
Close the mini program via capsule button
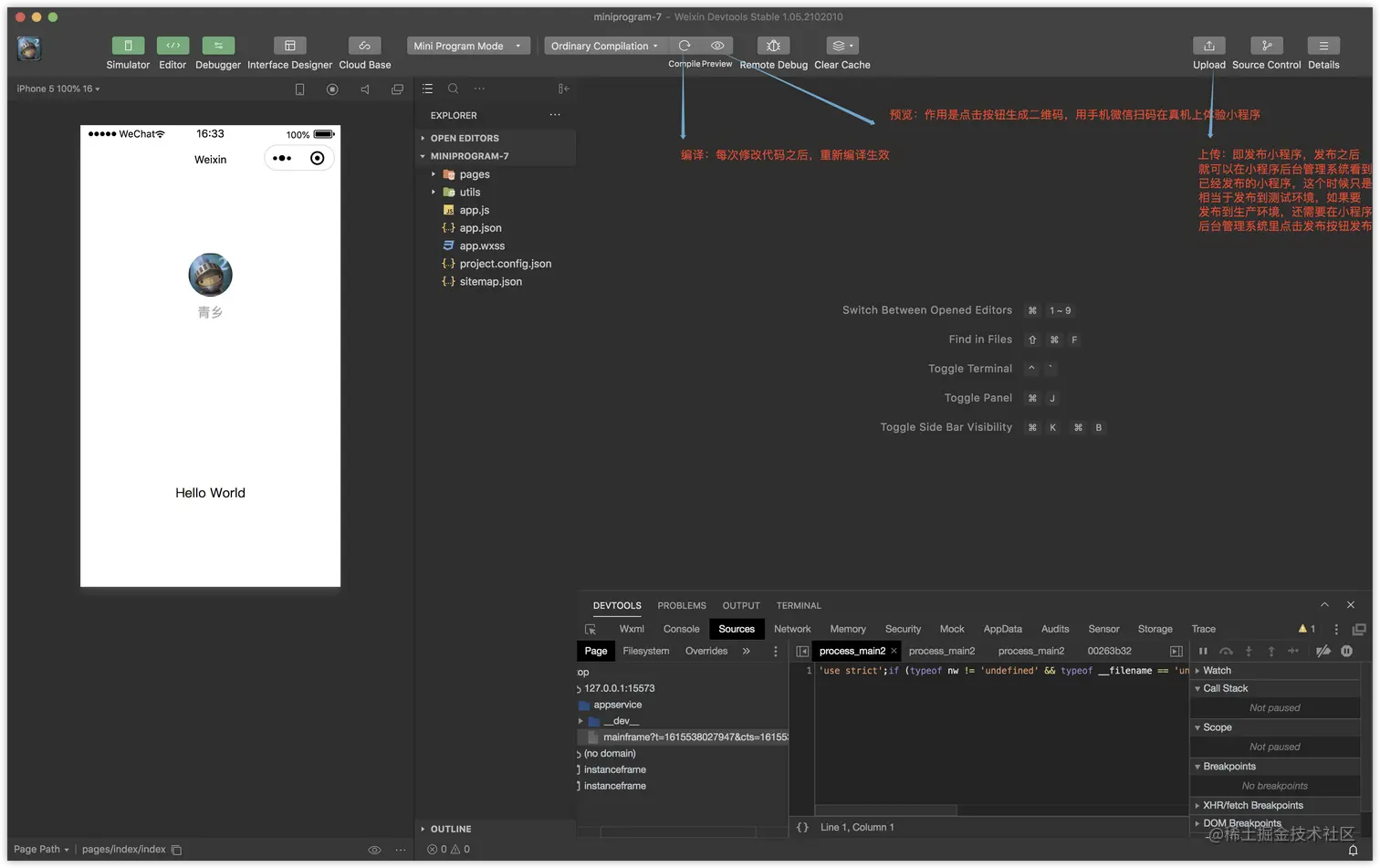click(x=317, y=158)
